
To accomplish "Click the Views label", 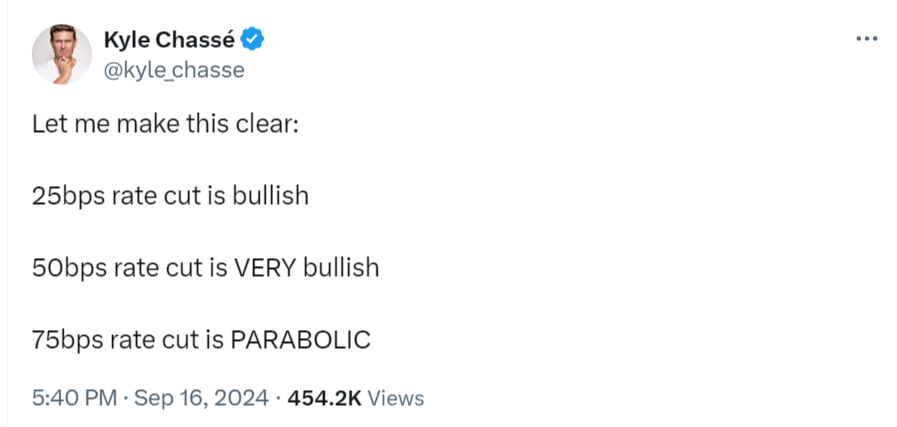I will [x=395, y=398].
